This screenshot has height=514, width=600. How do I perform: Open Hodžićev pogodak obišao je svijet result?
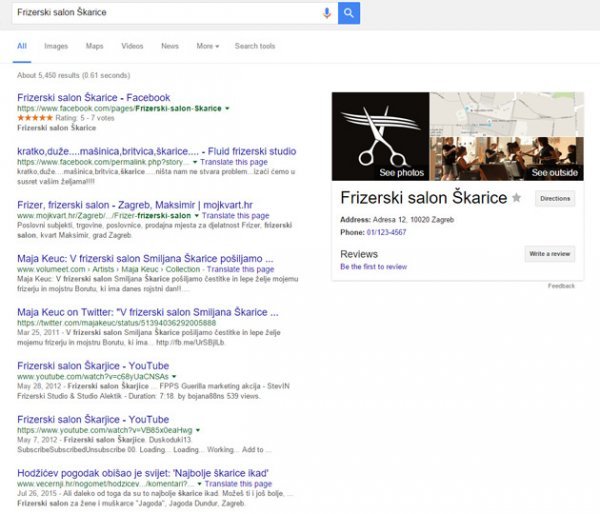(143, 473)
